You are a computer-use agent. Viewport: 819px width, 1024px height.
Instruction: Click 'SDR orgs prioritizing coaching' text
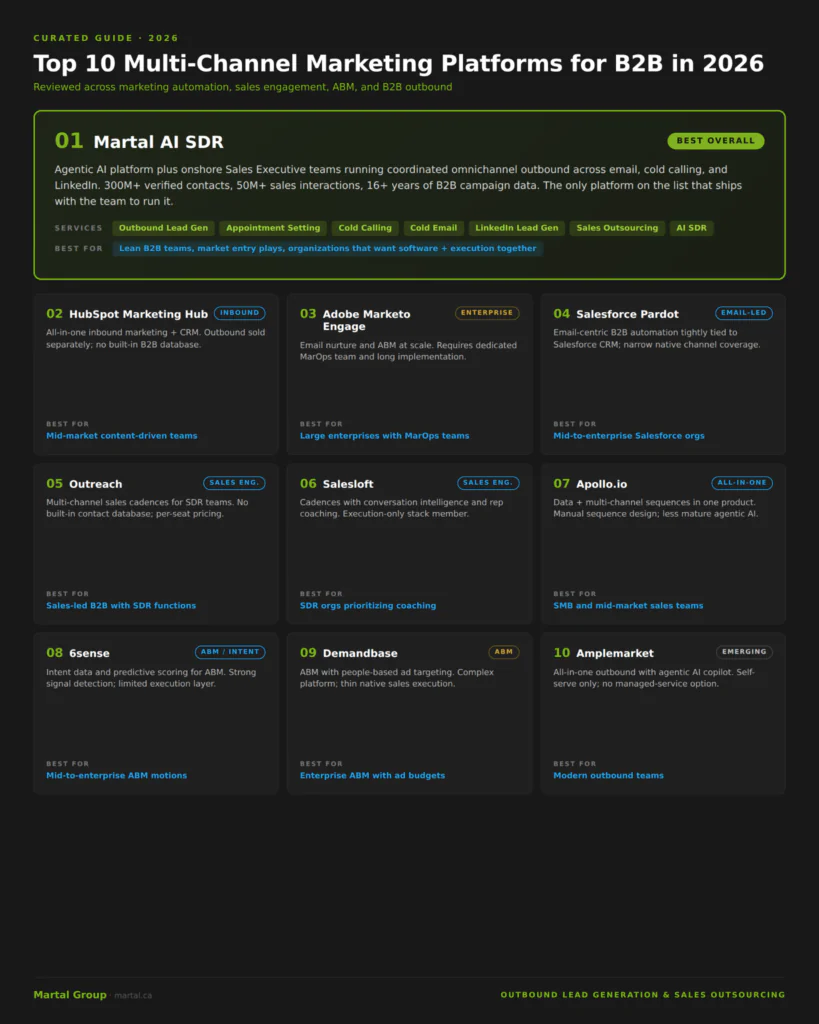click(368, 605)
